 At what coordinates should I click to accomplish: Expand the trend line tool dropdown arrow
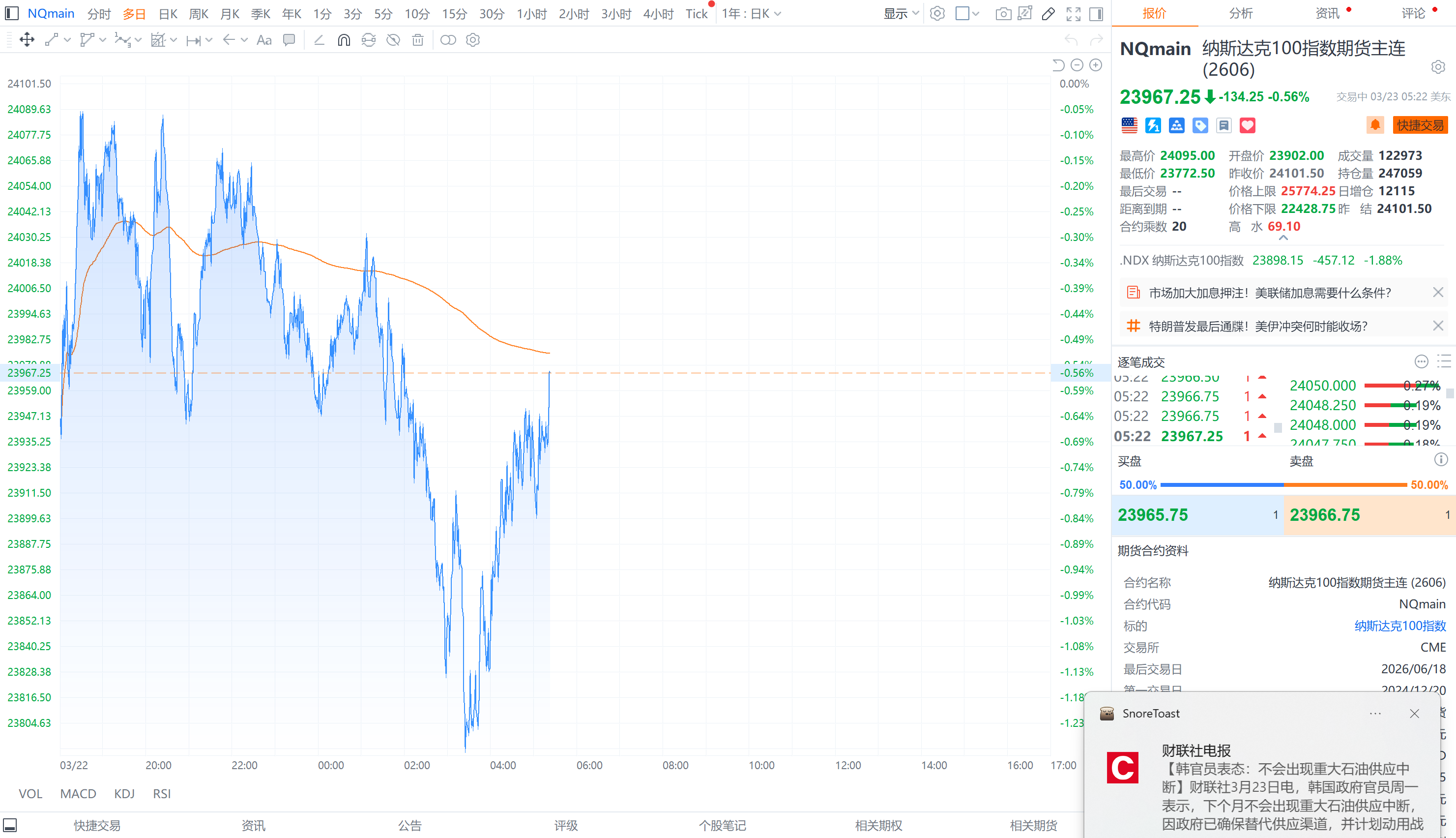tap(68, 40)
